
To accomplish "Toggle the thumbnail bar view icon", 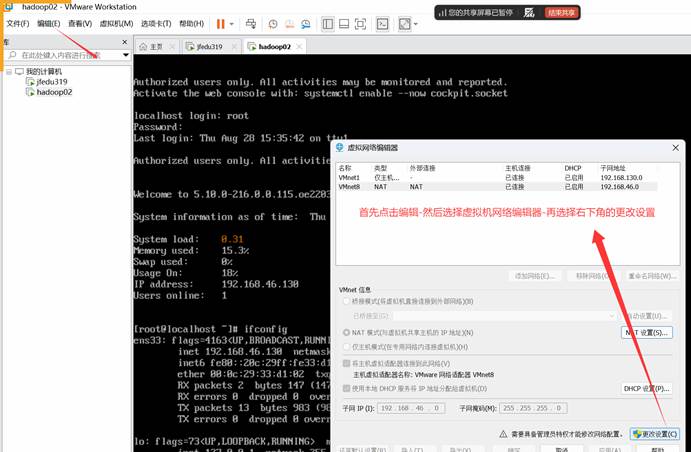I will pyautogui.click(x=344, y=24).
